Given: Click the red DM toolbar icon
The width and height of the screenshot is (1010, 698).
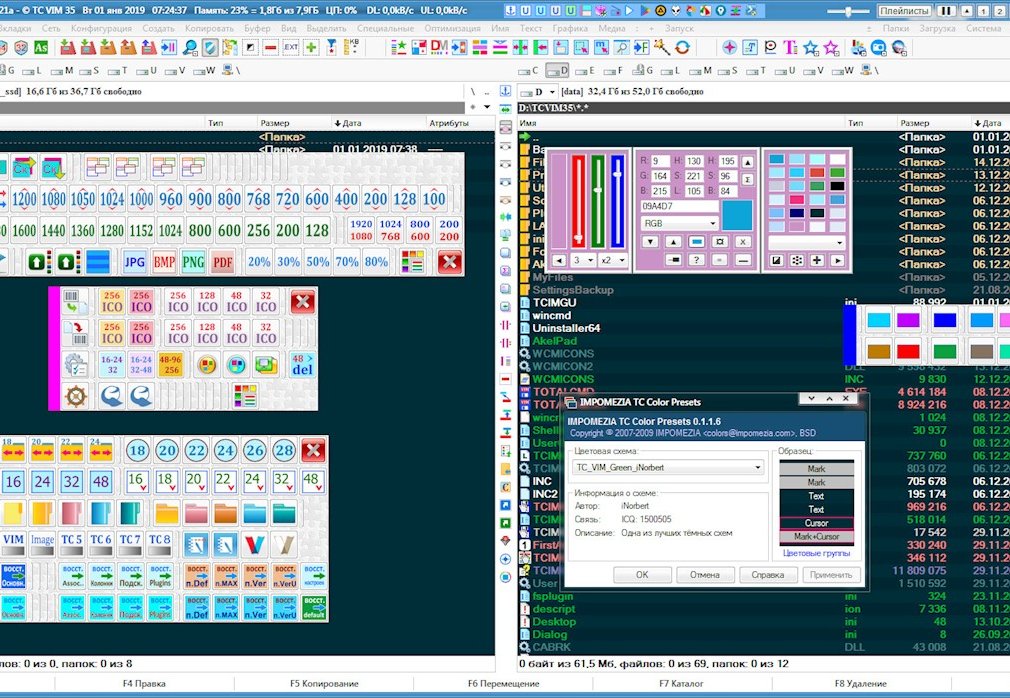Looking at the screenshot, I should [439, 47].
